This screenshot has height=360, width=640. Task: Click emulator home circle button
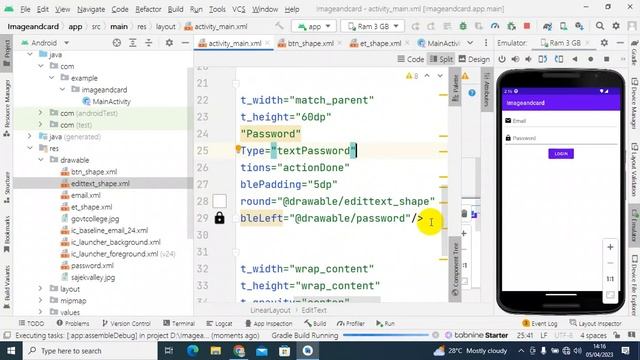tap(591, 59)
